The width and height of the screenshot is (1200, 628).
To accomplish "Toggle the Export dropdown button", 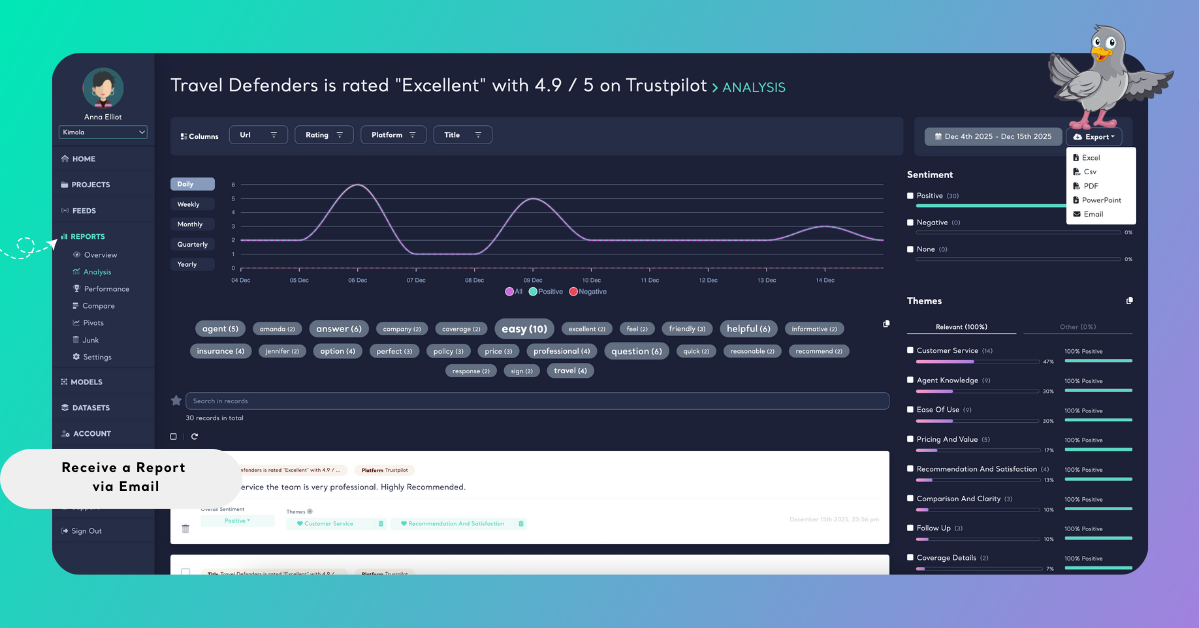I will 1093,136.
